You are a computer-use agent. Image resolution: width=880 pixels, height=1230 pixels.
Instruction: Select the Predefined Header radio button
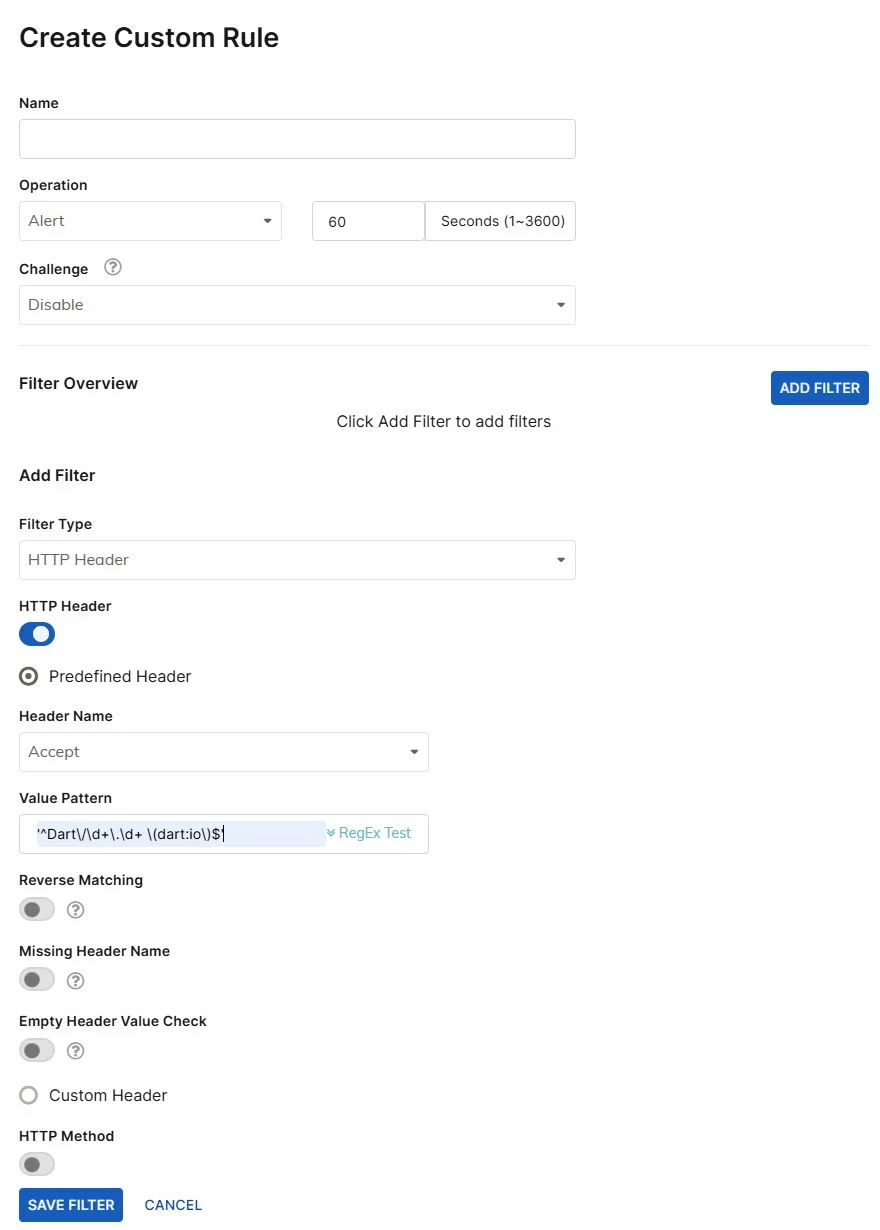pos(29,677)
